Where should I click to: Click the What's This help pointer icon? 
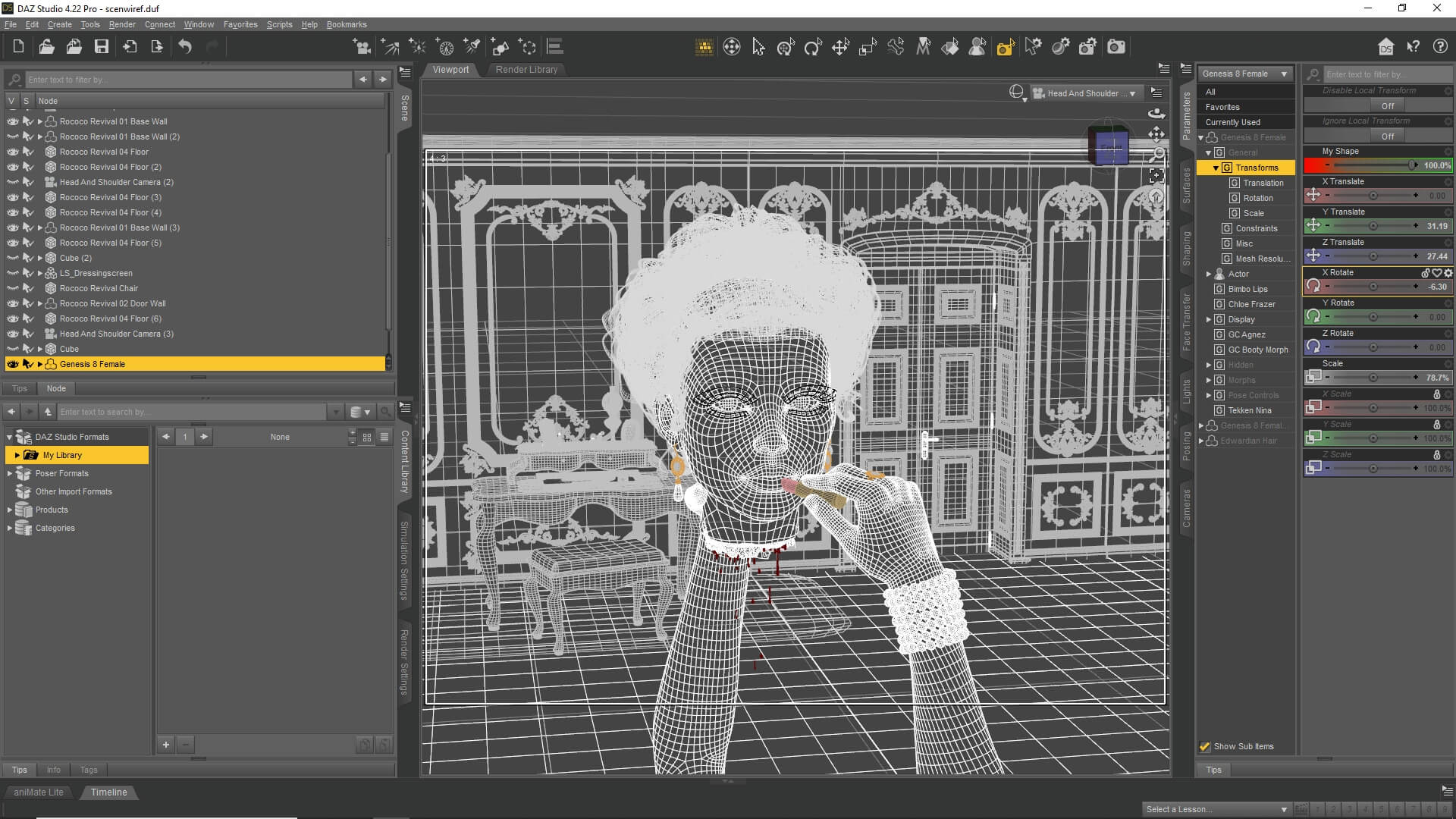point(1413,47)
